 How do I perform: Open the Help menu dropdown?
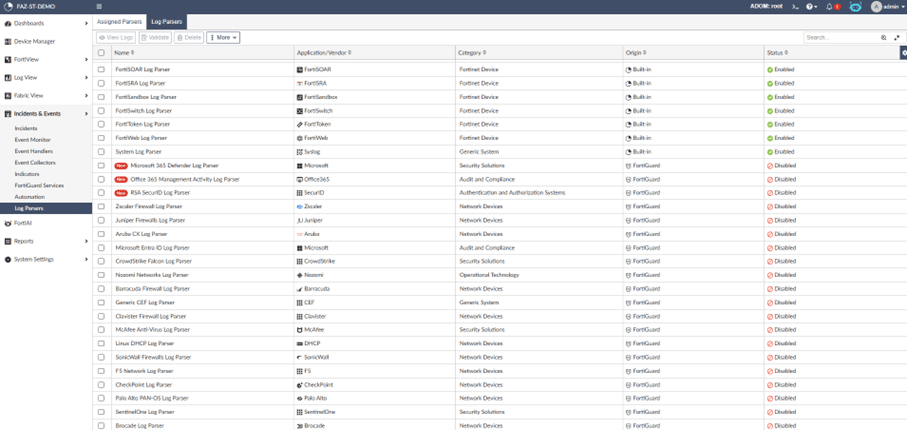click(812, 7)
